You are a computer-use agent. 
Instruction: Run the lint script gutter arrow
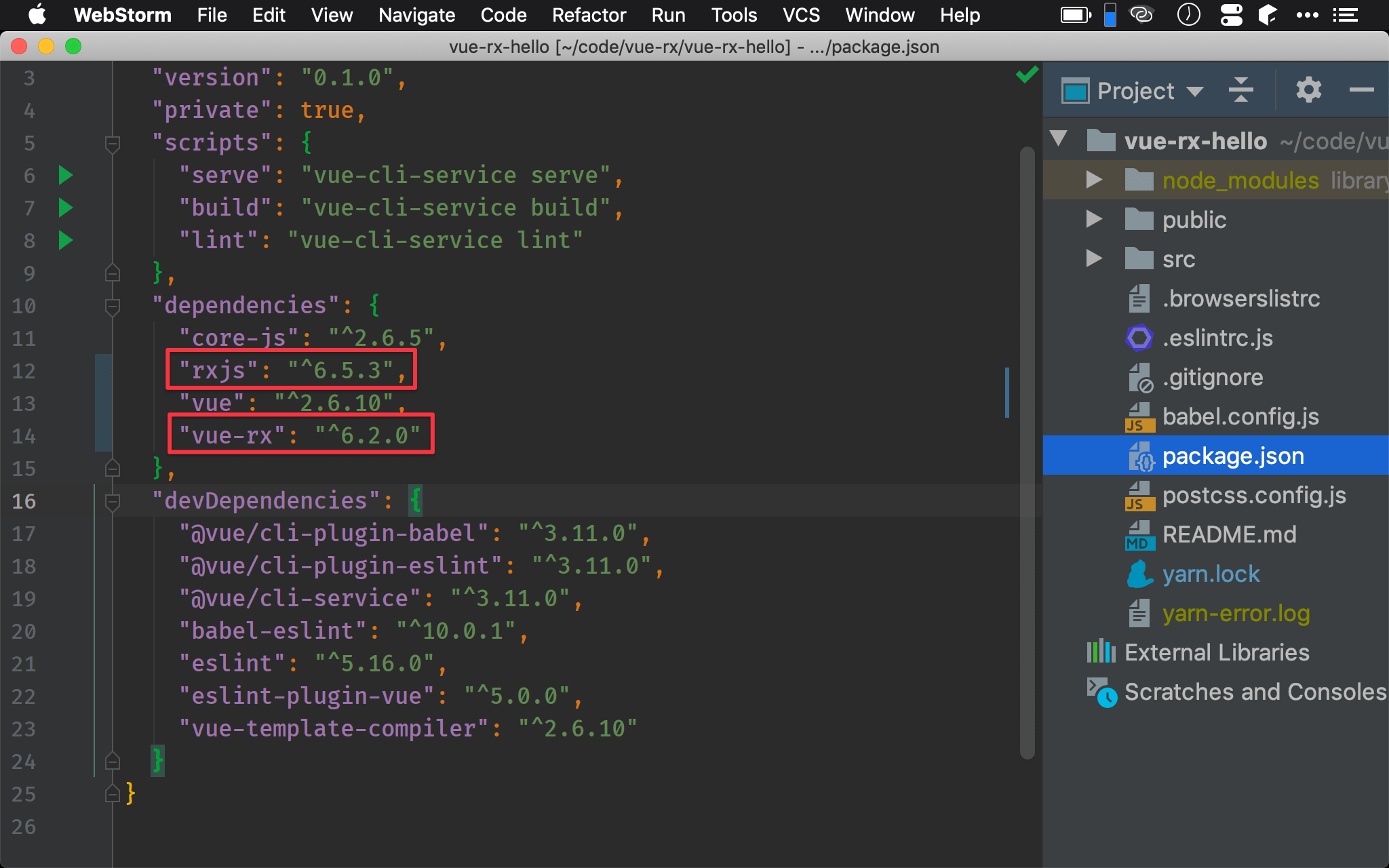[65, 240]
